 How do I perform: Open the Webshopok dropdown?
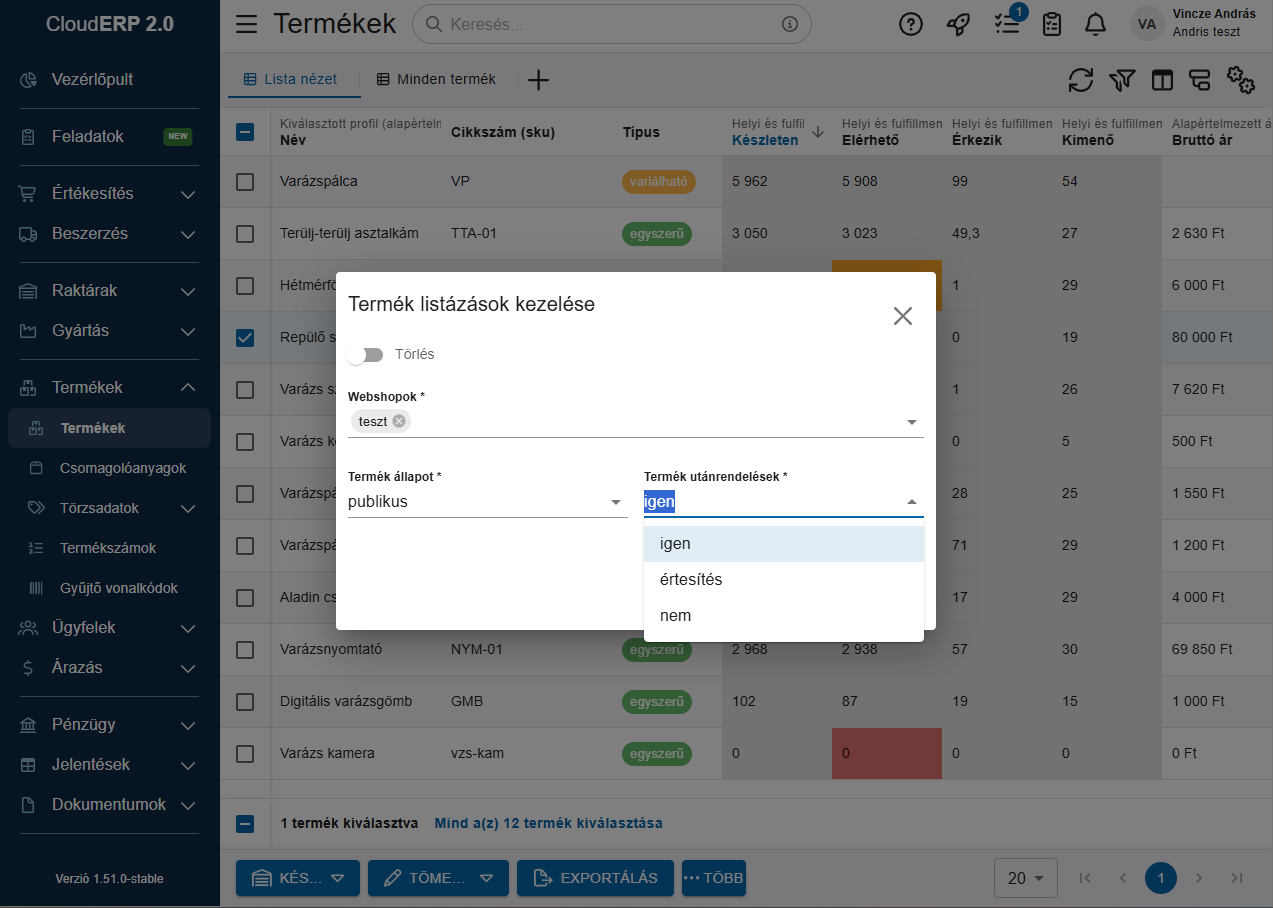point(911,422)
